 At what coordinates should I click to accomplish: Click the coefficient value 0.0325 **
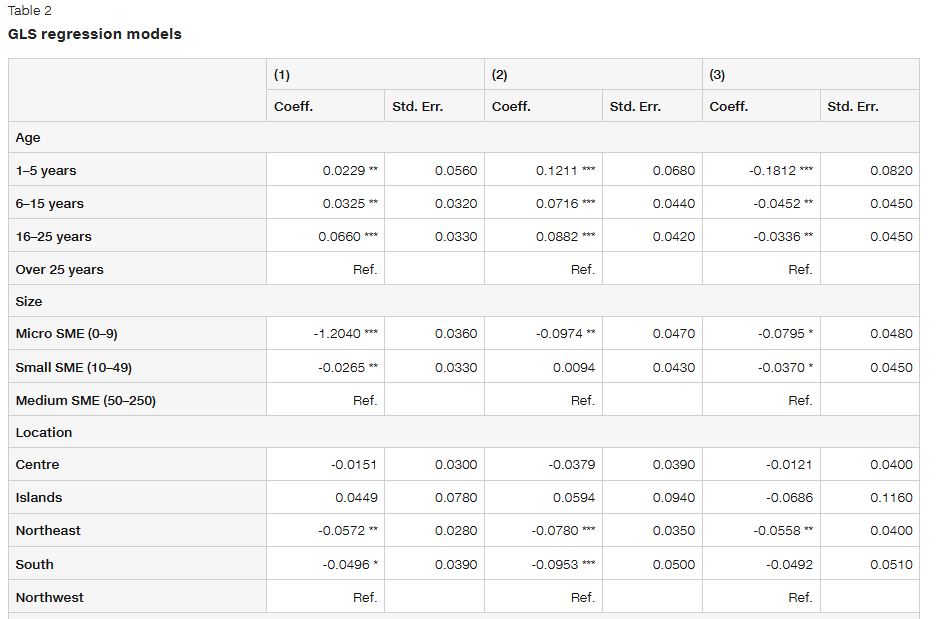[x=350, y=204]
